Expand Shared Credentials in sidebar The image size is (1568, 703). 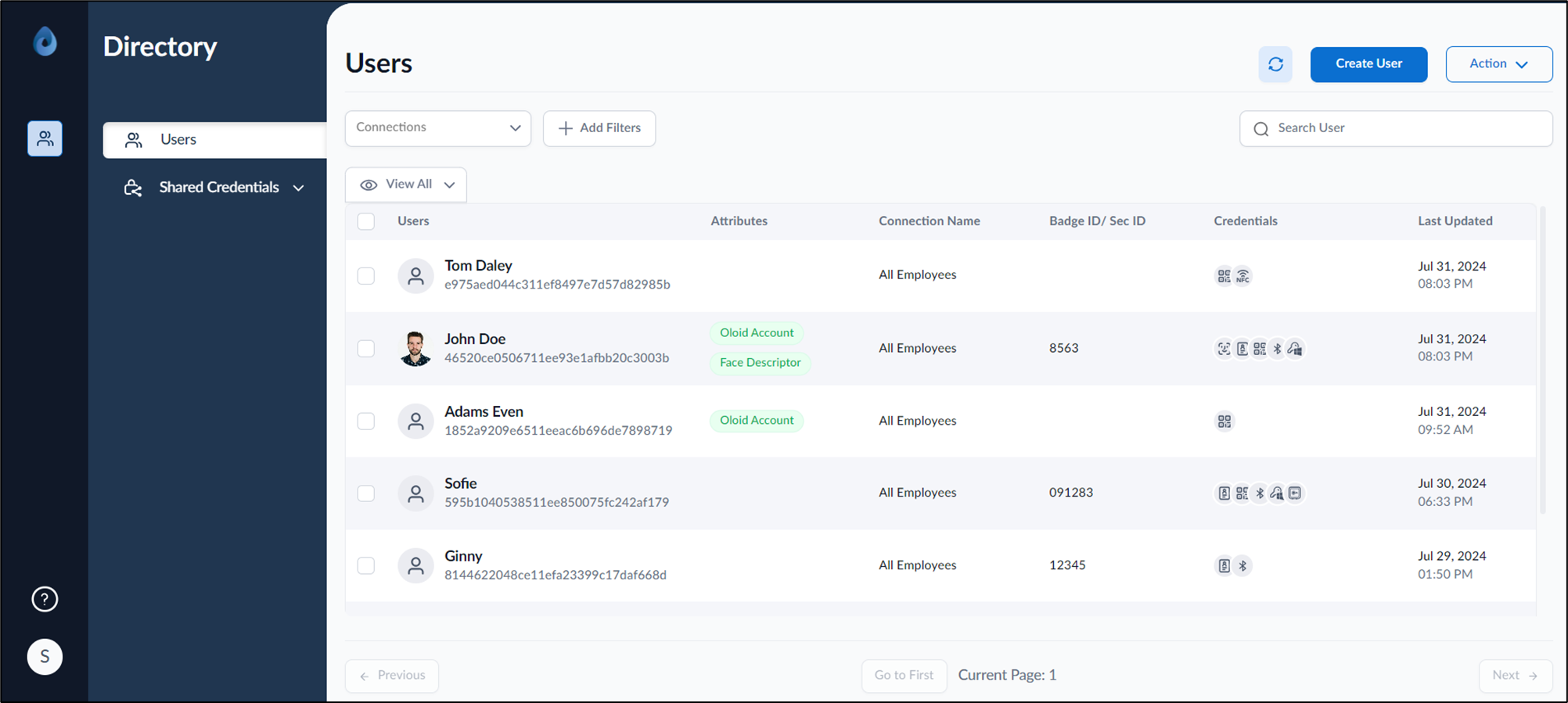click(x=214, y=188)
